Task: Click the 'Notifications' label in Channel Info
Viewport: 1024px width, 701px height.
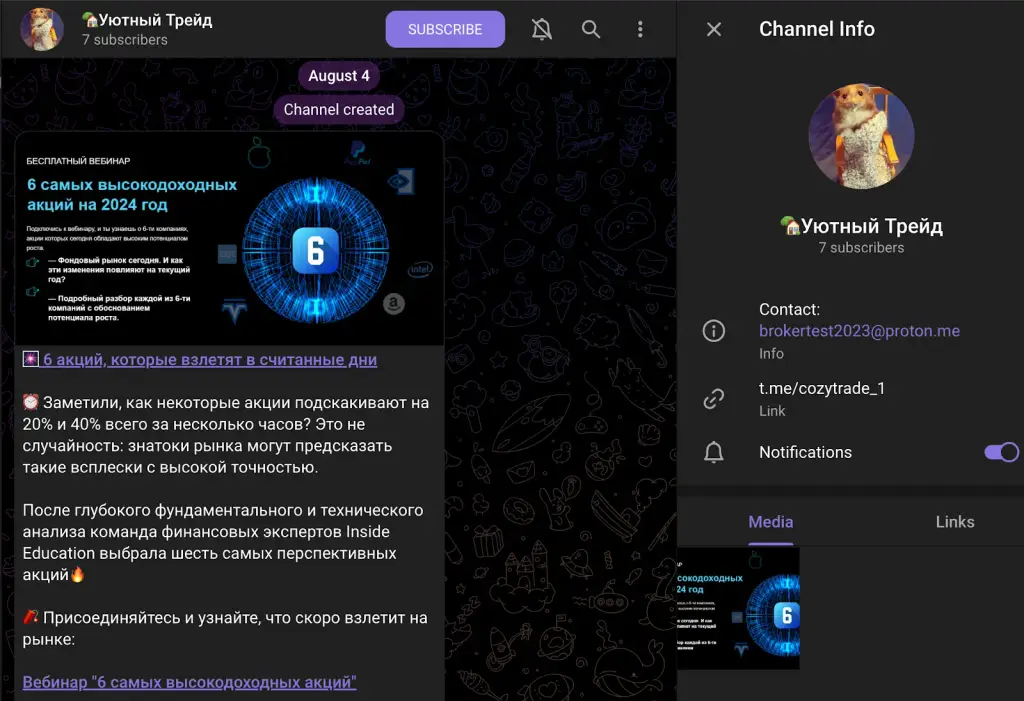Action: click(805, 452)
